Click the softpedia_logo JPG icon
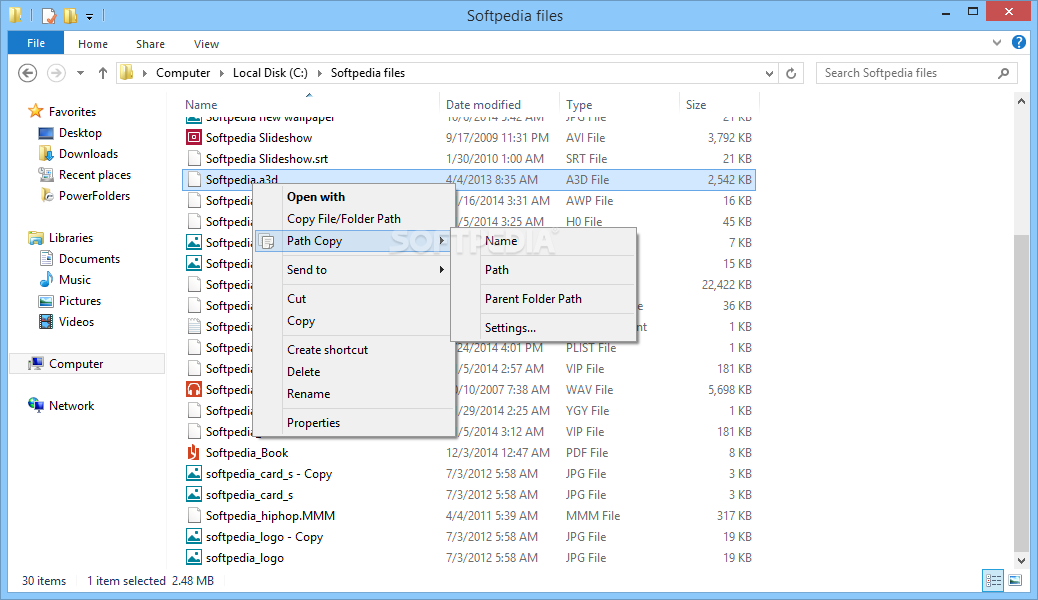1038x600 pixels. coord(193,558)
